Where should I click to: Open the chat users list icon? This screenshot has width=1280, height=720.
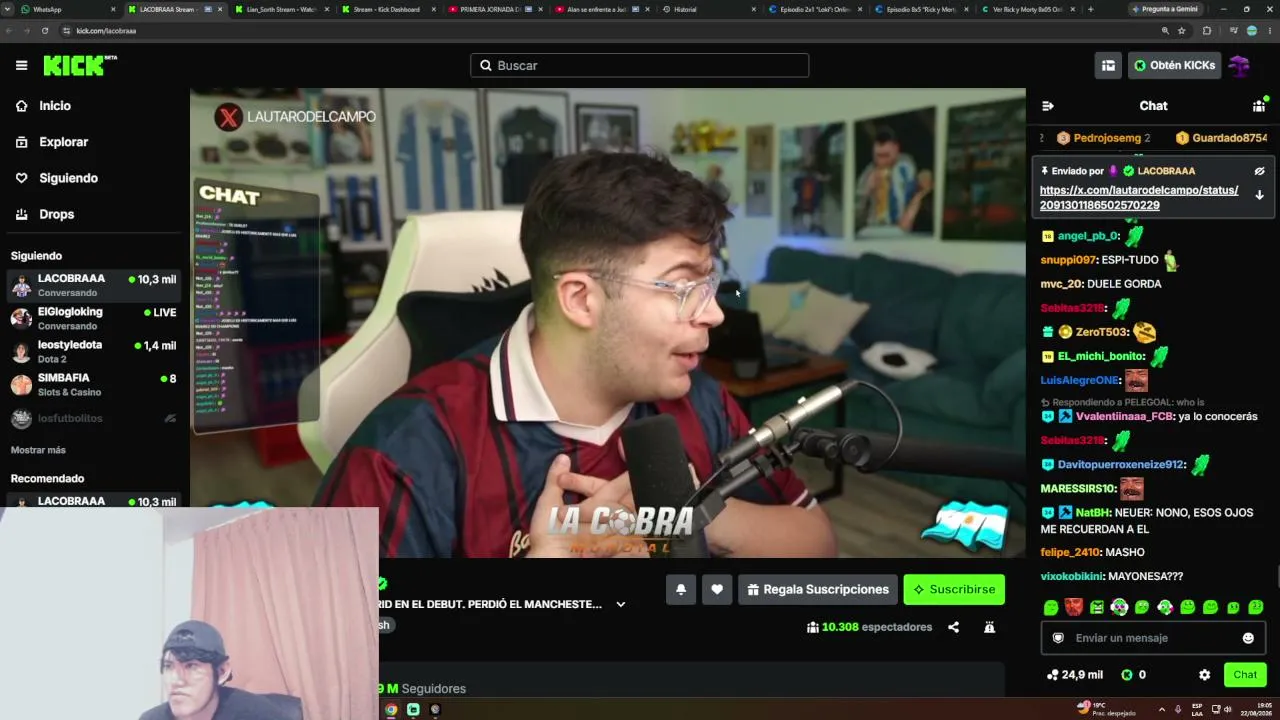[1259, 106]
